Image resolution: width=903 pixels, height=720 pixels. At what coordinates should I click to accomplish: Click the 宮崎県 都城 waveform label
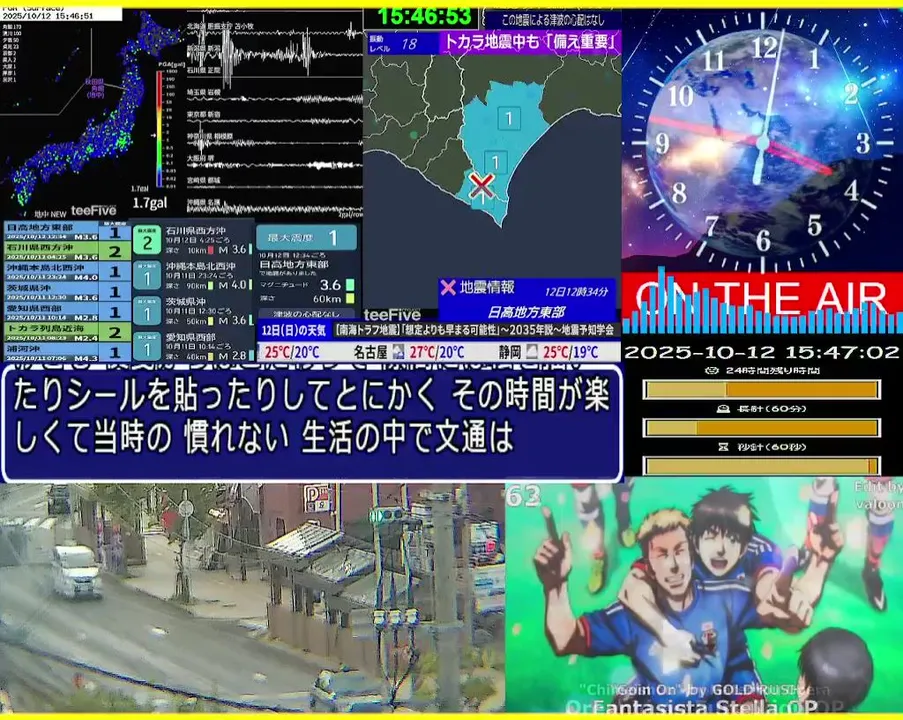203,180
